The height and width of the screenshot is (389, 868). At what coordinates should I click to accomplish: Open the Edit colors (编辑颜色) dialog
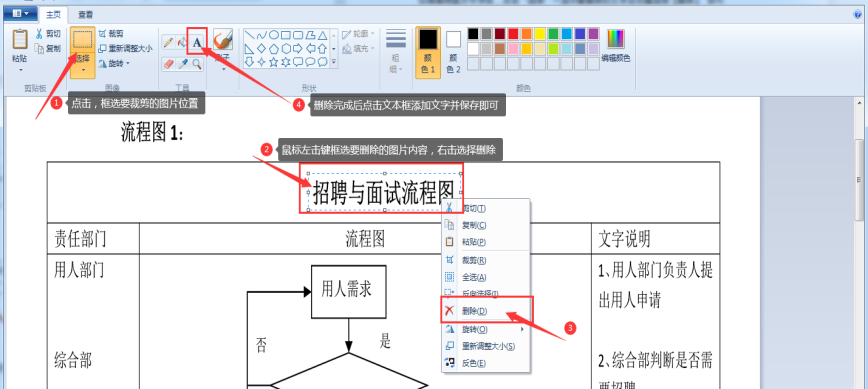coord(615,45)
